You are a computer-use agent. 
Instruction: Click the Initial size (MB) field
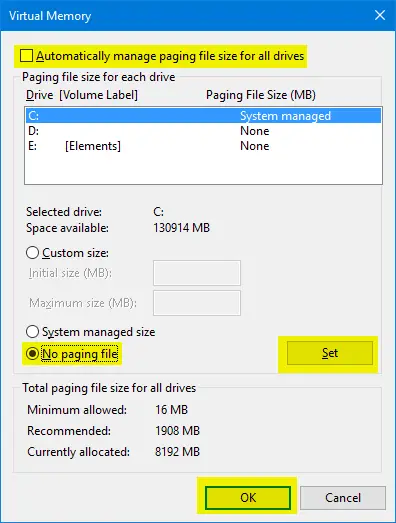click(197, 273)
